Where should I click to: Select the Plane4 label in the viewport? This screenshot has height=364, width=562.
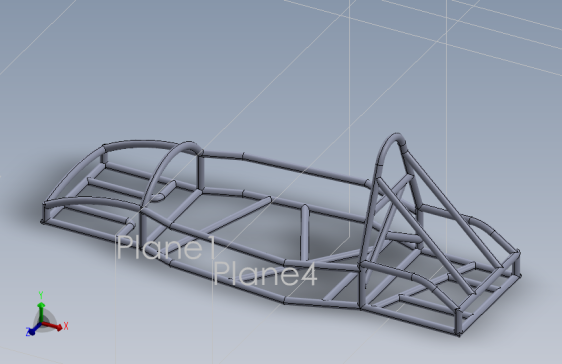tap(265, 273)
